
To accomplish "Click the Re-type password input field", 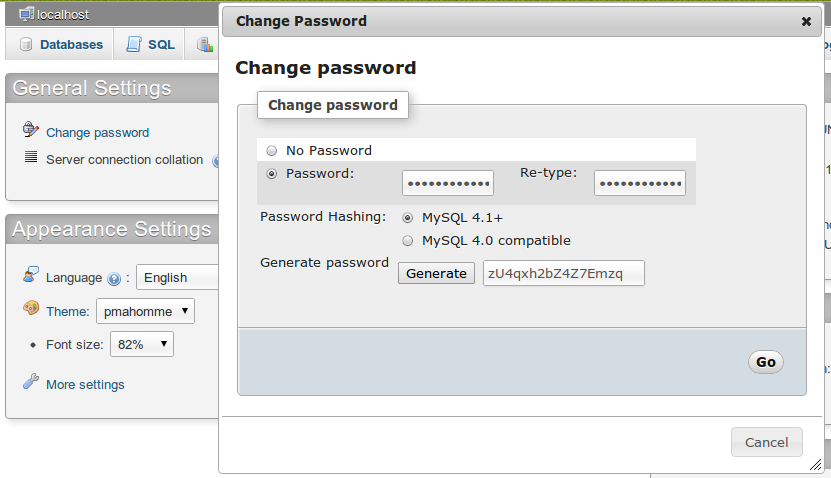I will (639, 184).
